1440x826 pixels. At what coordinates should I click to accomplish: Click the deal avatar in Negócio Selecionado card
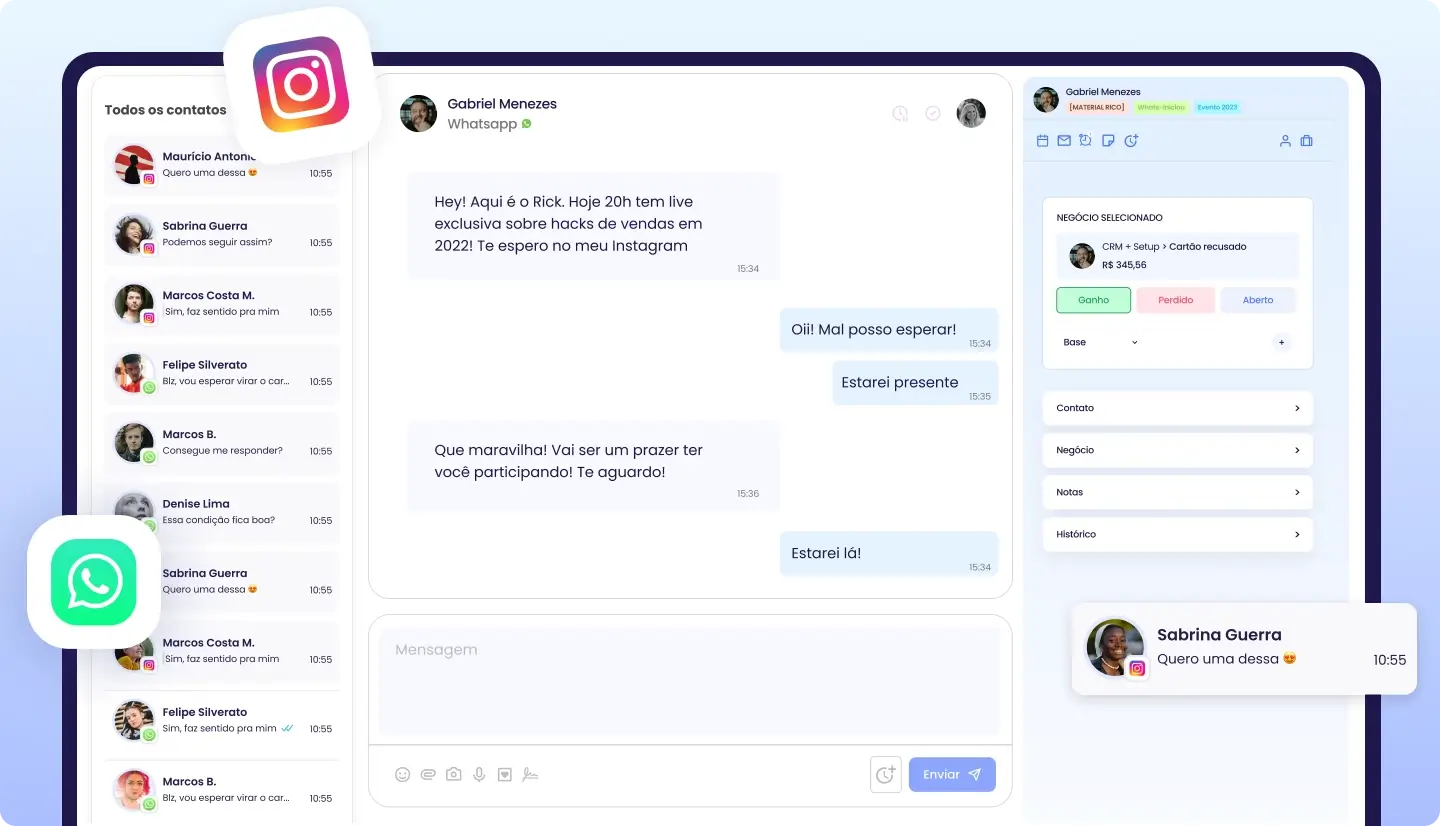(1082, 255)
